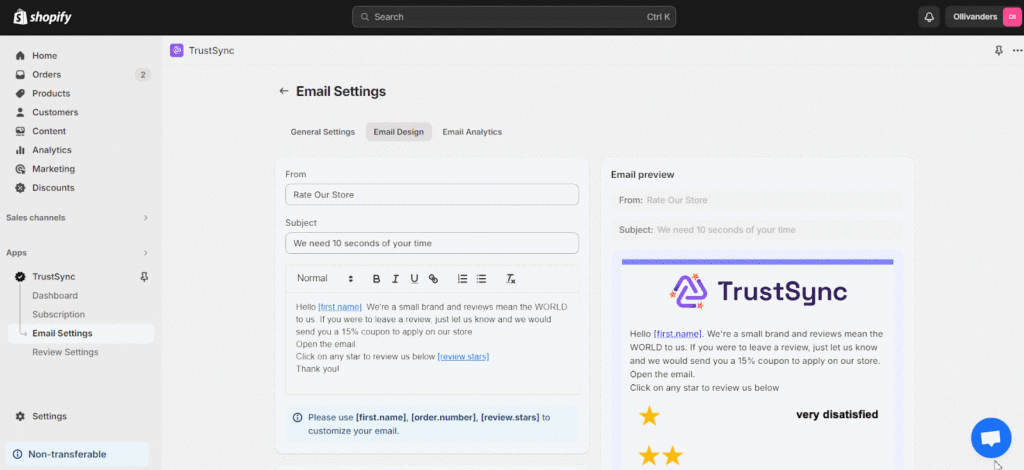Open Subscription under TrustSync
The height and width of the screenshot is (470, 1024).
click(59, 315)
